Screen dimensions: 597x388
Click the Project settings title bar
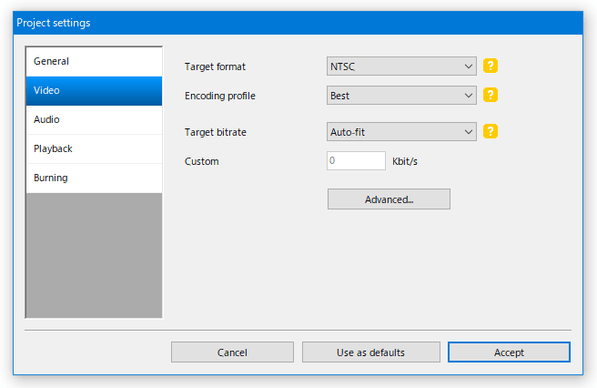pyautogui.click(x=298, y=23)
